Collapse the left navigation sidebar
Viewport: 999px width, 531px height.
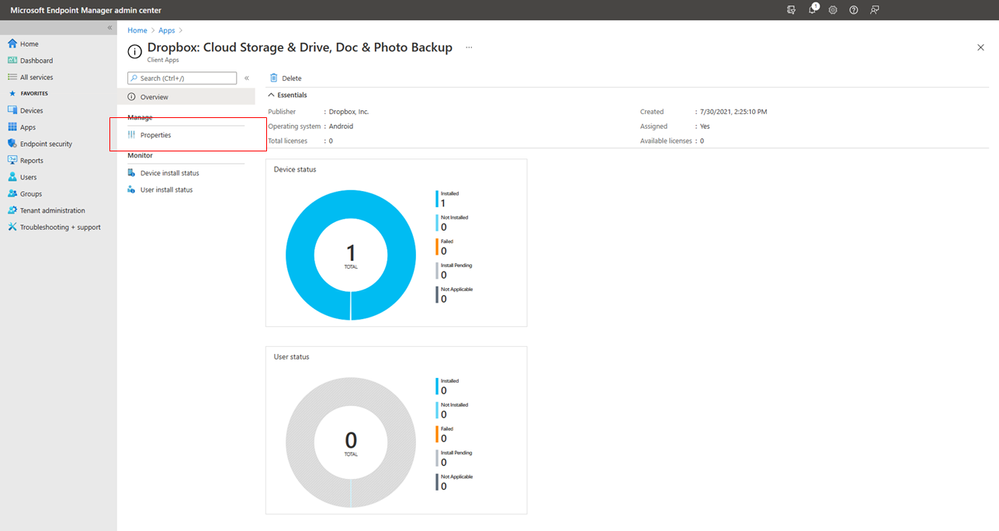110,27
